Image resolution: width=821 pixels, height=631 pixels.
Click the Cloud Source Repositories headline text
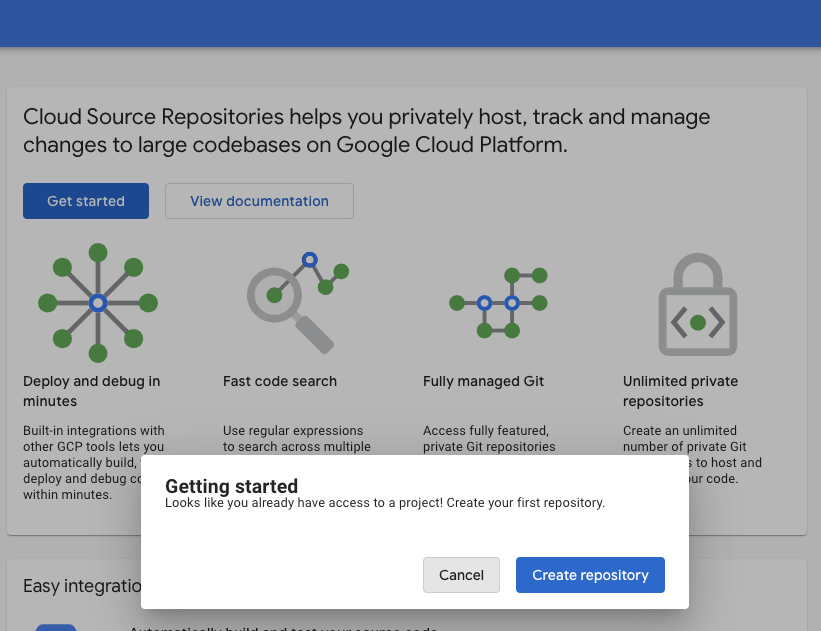point(367,131)
